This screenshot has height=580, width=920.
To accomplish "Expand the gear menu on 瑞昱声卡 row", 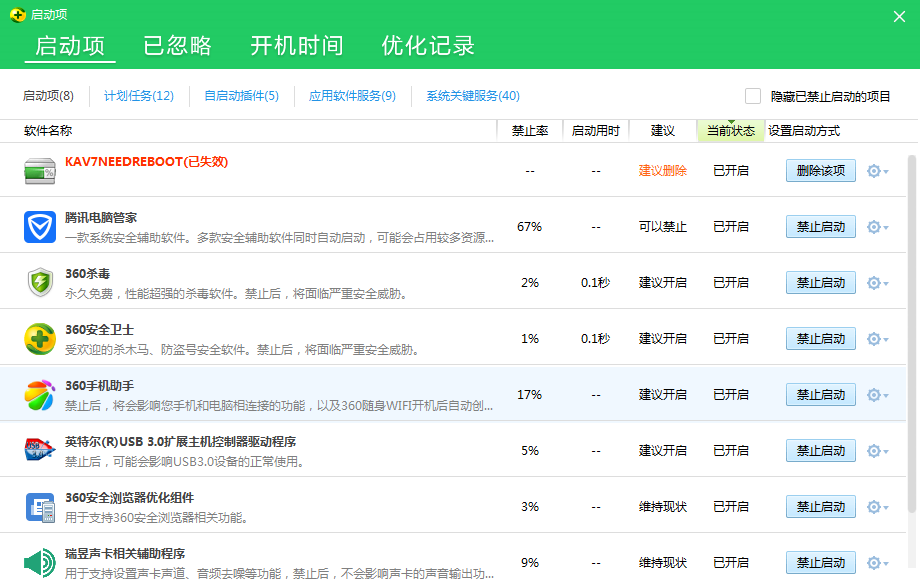I will tap(875, 562).
